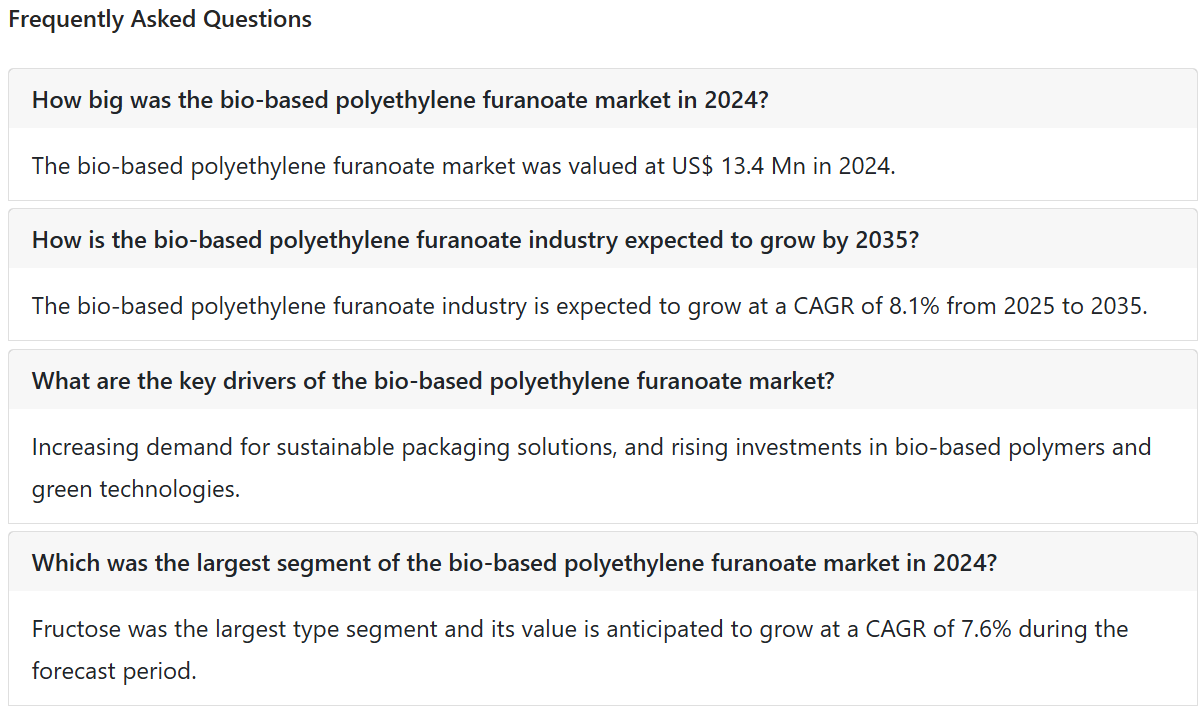This screenshot has width=1204, height=712.
Task: Click the sustainable packaging solutions answer
Action: click(x=592, y=468)
